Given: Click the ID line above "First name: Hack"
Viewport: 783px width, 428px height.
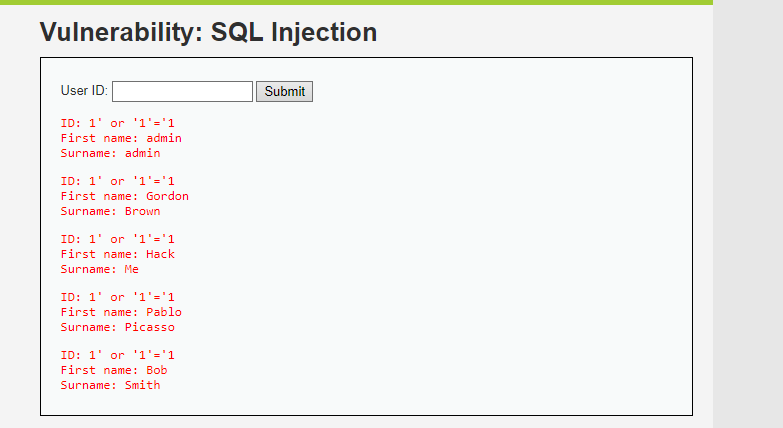Looking at the screenshot, I should click(118, 239).
